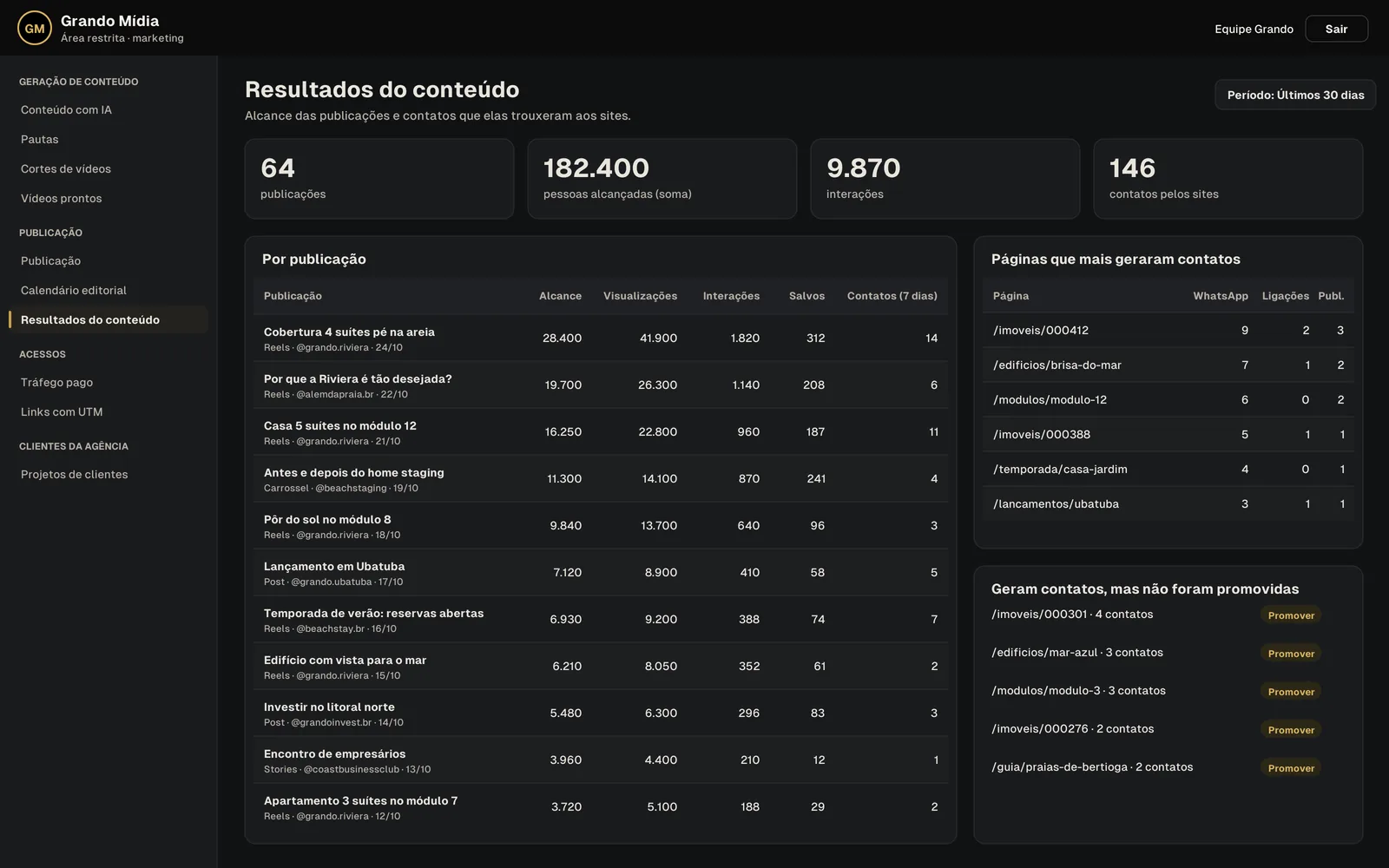
Task: Promote /guia/praias-de-bertioga page
Action: (1291, 768)
